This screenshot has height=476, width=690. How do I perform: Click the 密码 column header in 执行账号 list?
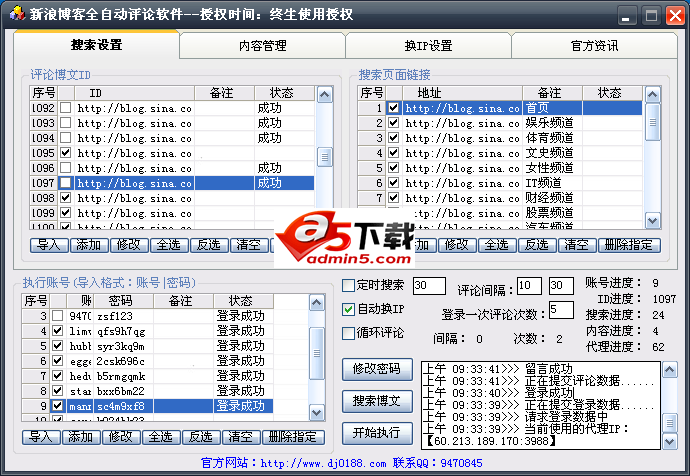(x=123, y=301)
